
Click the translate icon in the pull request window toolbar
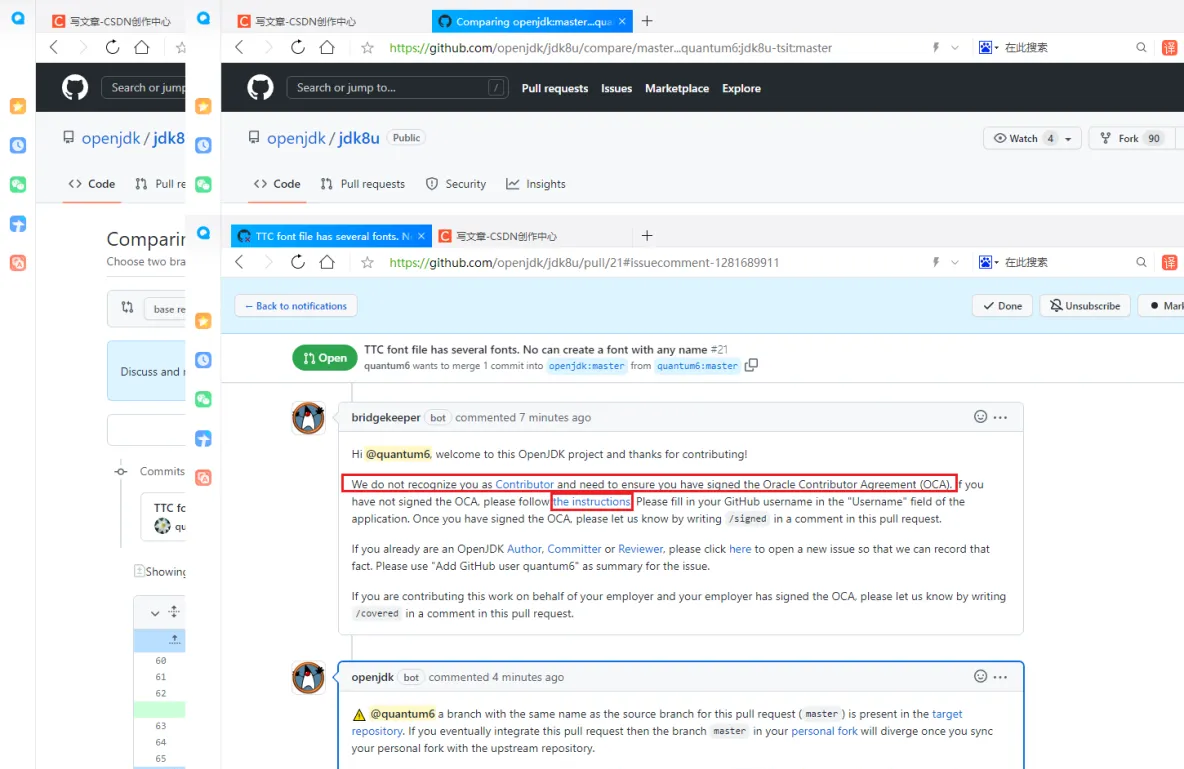[x=1169, y=262]
